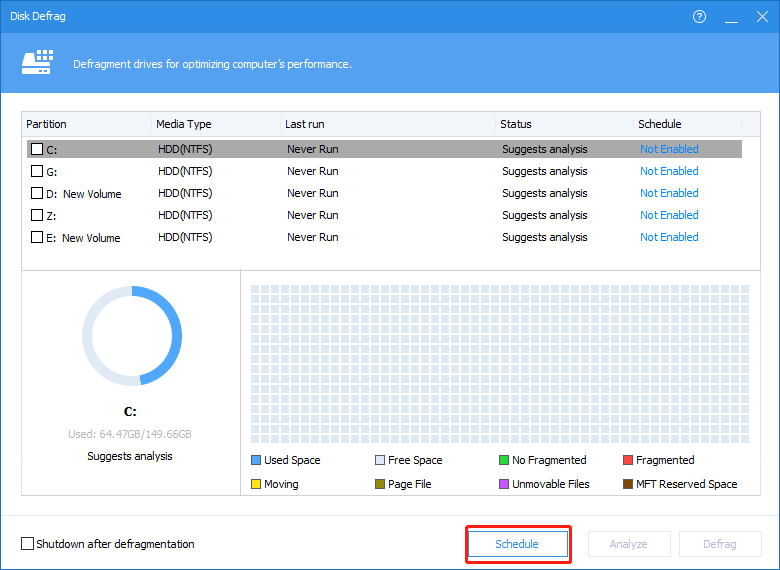This screenshot has height=570, width=780.
Task: Click the Disk Defrag drive icon in the header
Action: (x=37, y=63)
